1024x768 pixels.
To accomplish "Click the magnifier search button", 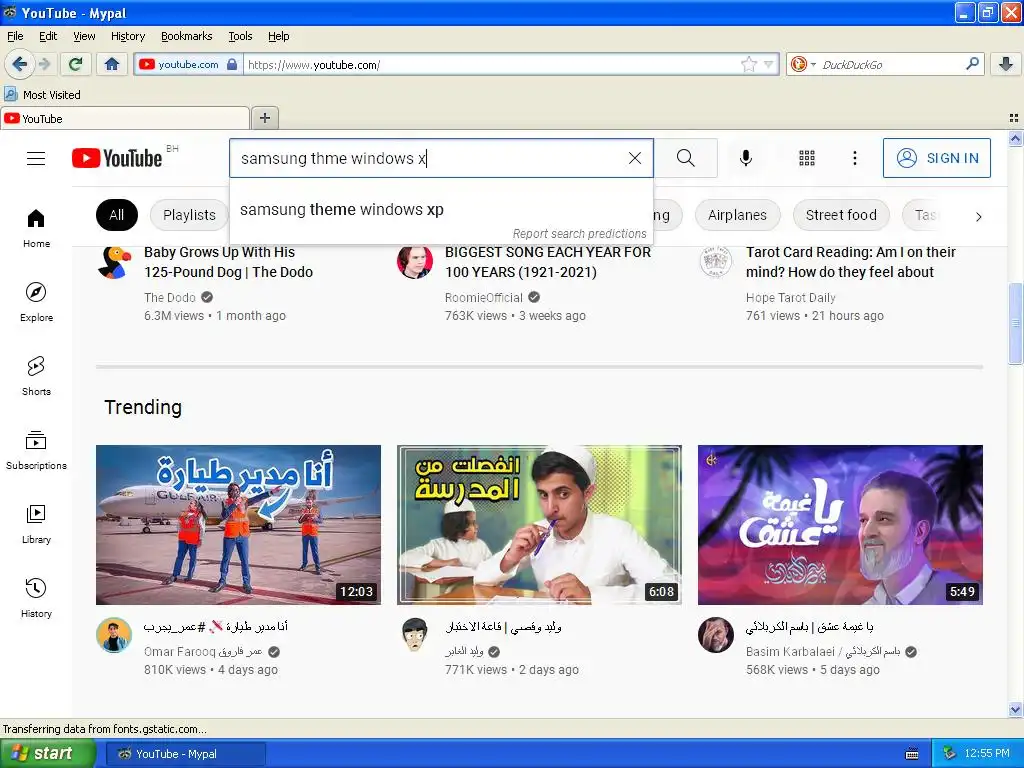I will [686, 158].
